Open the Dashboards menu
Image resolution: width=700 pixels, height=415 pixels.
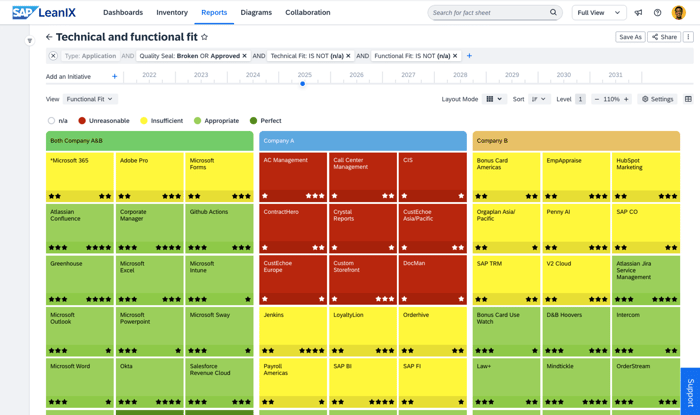123,12
